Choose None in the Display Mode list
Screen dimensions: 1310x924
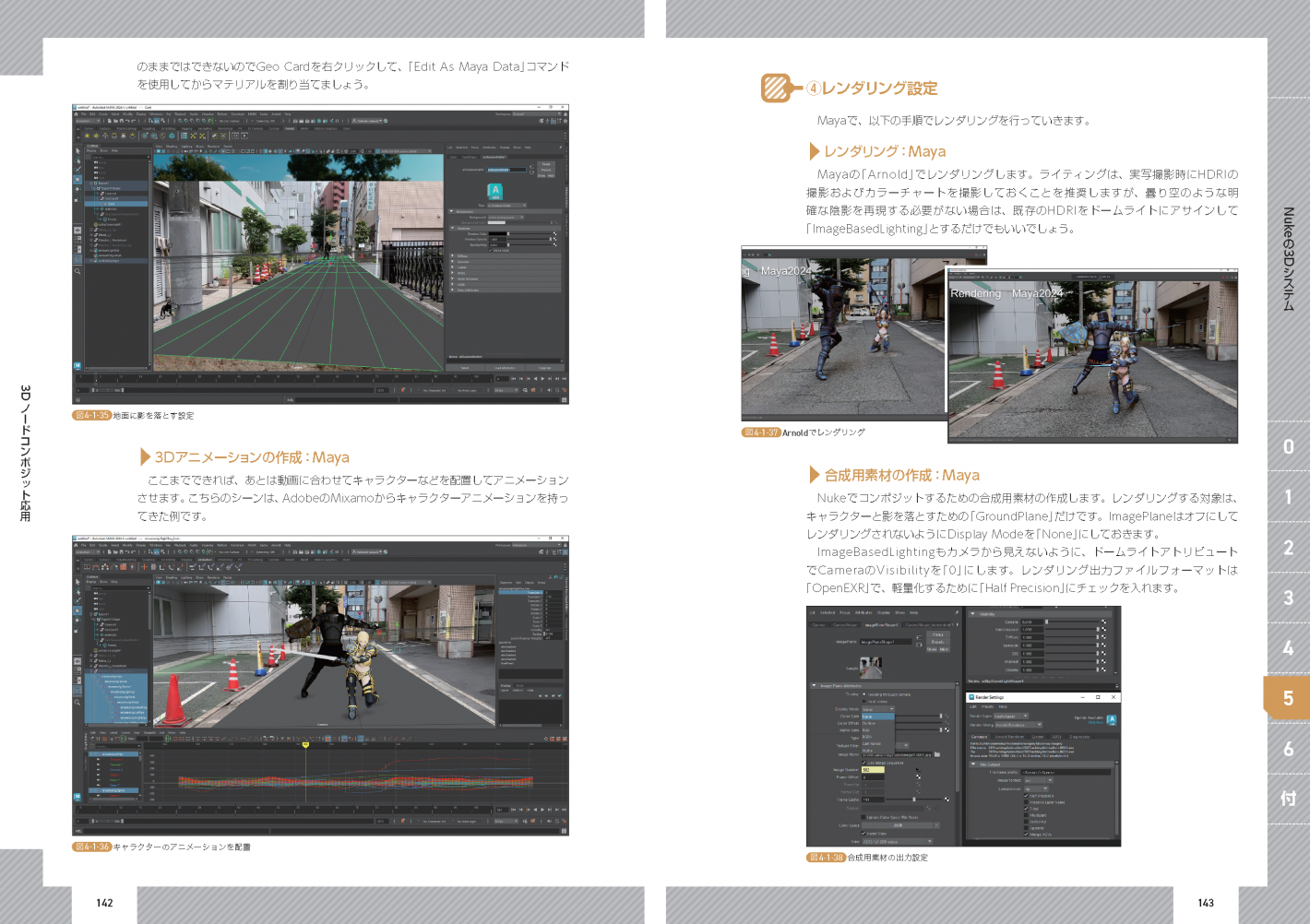click(x=876, y=717)
